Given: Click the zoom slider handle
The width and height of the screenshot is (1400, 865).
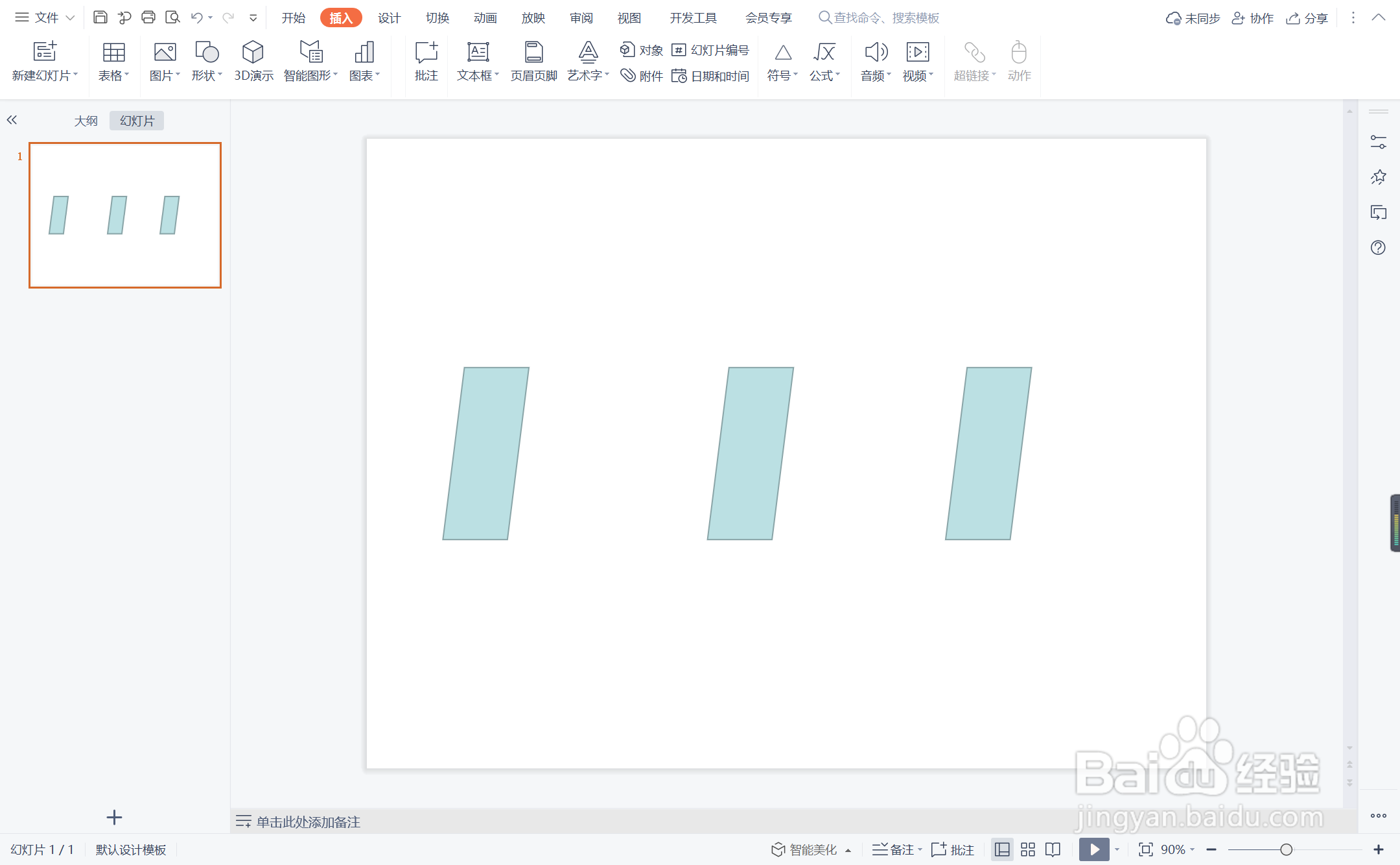Looking at the screenshot, I should point(1286,849).
